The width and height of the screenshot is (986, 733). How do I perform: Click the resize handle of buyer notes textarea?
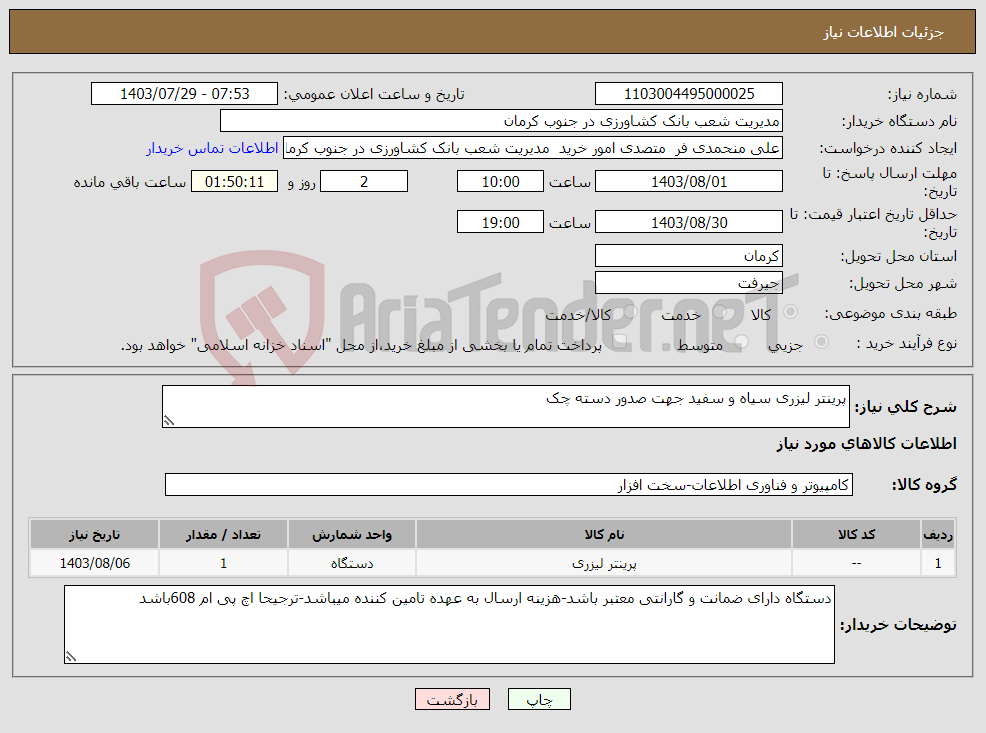coord(70,656)
